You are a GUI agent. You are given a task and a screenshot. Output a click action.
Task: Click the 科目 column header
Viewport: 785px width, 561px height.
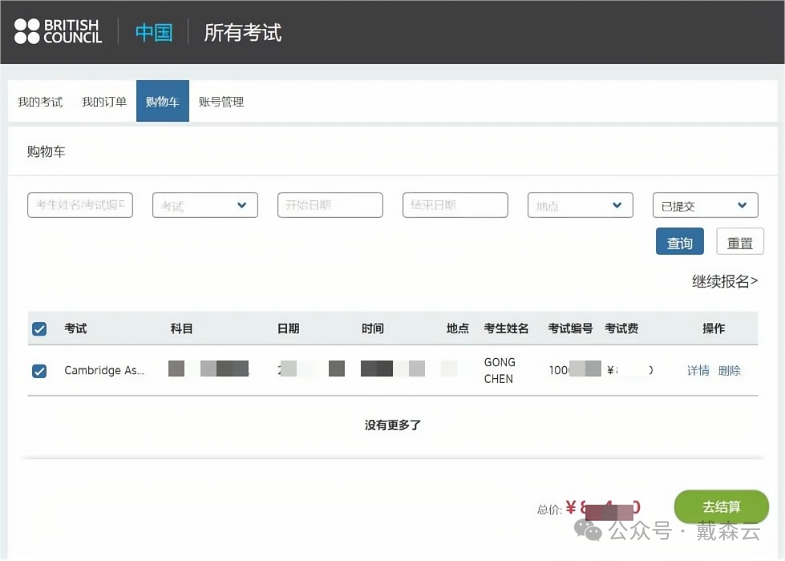182,328
